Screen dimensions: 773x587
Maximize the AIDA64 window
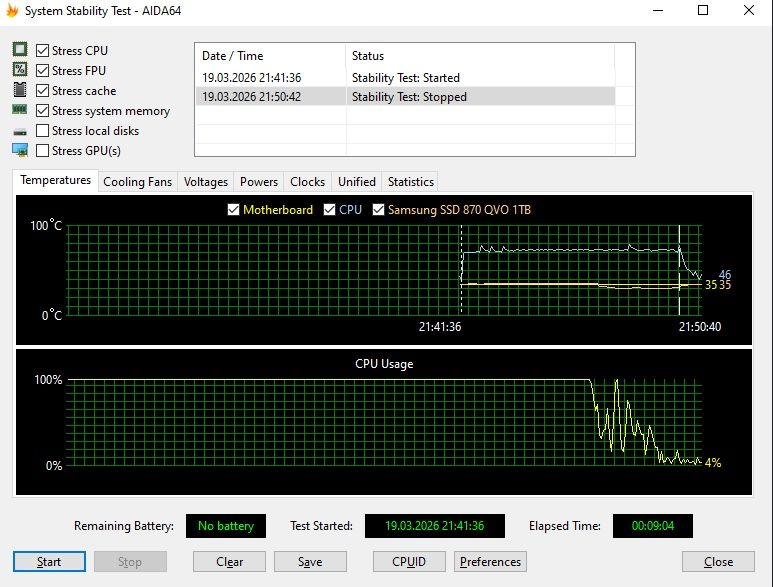point(703,10)
